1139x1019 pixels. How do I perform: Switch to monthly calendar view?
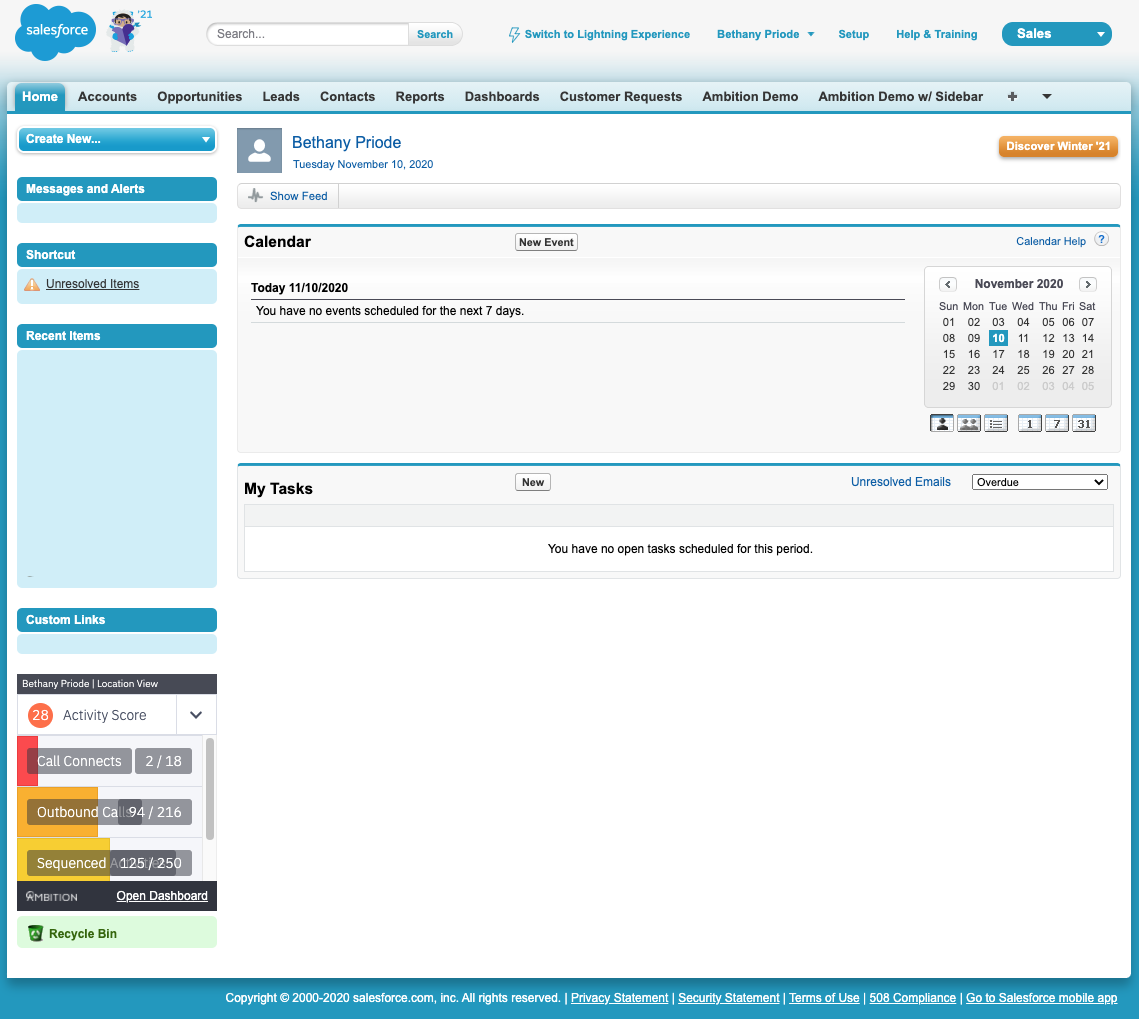tap(1084, 423)
